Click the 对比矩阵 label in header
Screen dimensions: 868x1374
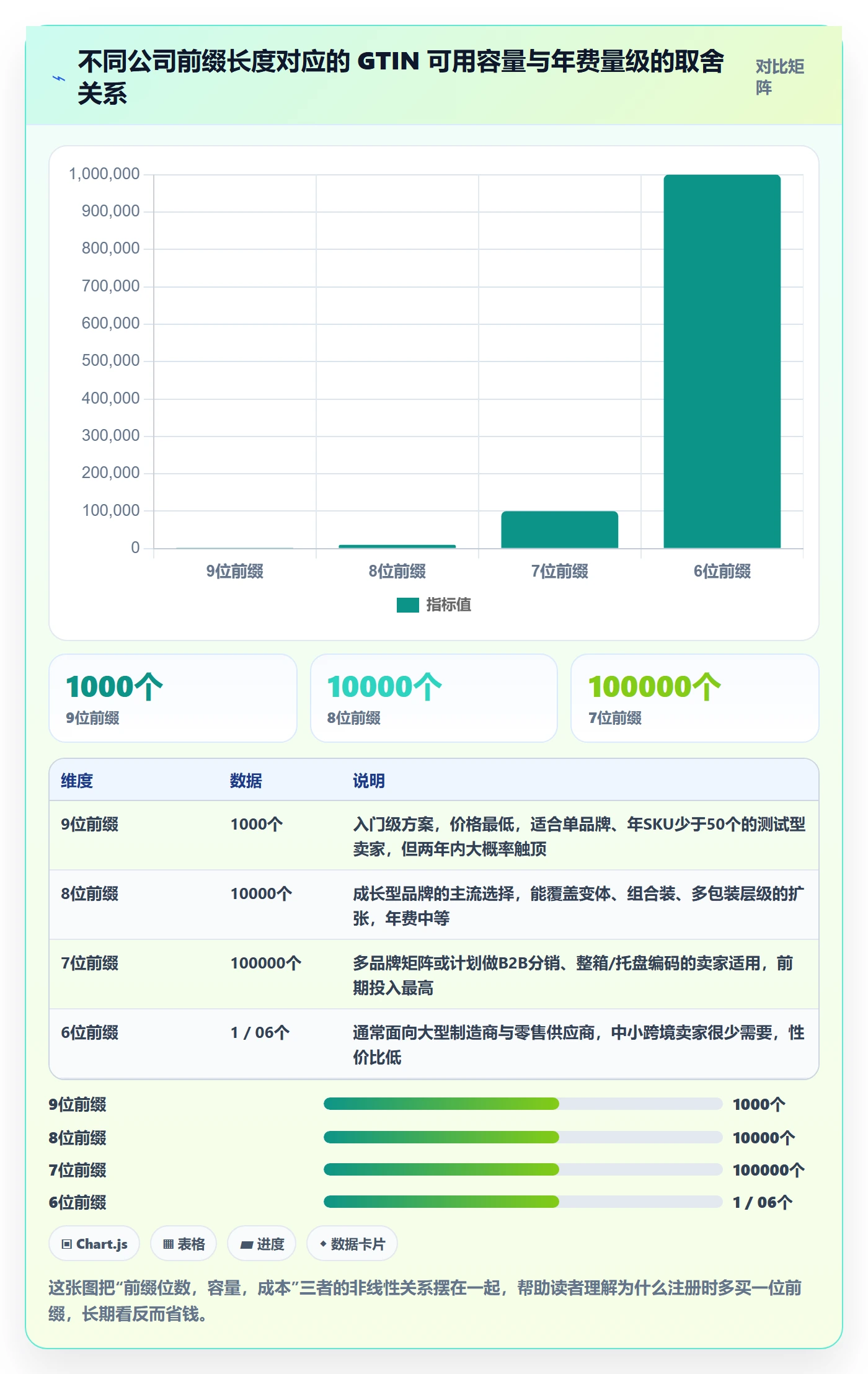click(779, 77)
